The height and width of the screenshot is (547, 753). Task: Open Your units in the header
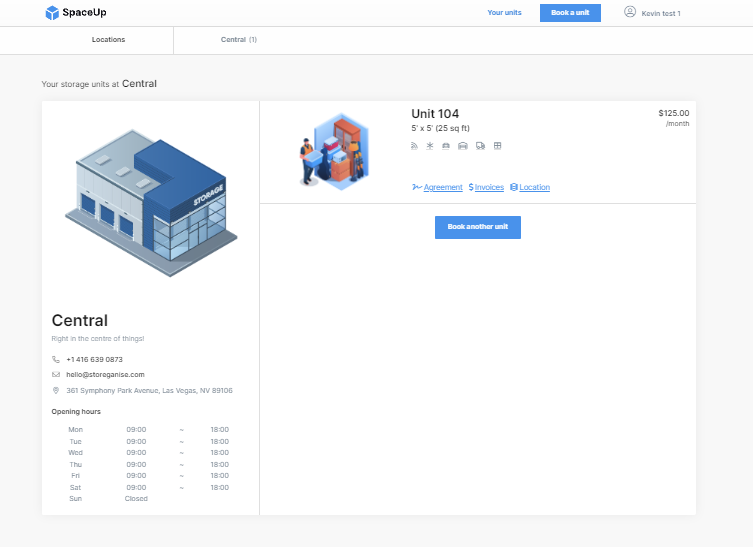pos(504,12)
